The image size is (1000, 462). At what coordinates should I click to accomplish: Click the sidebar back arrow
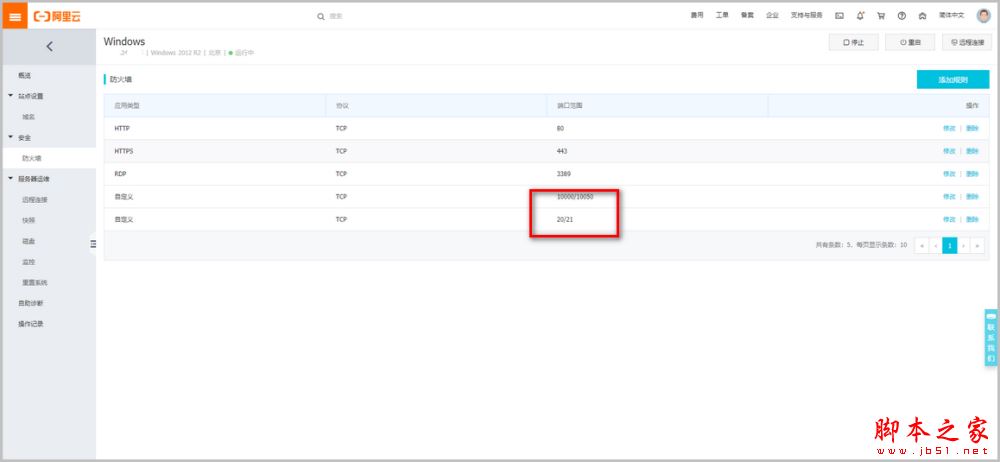pyautogui.click(x=50, y=46)
